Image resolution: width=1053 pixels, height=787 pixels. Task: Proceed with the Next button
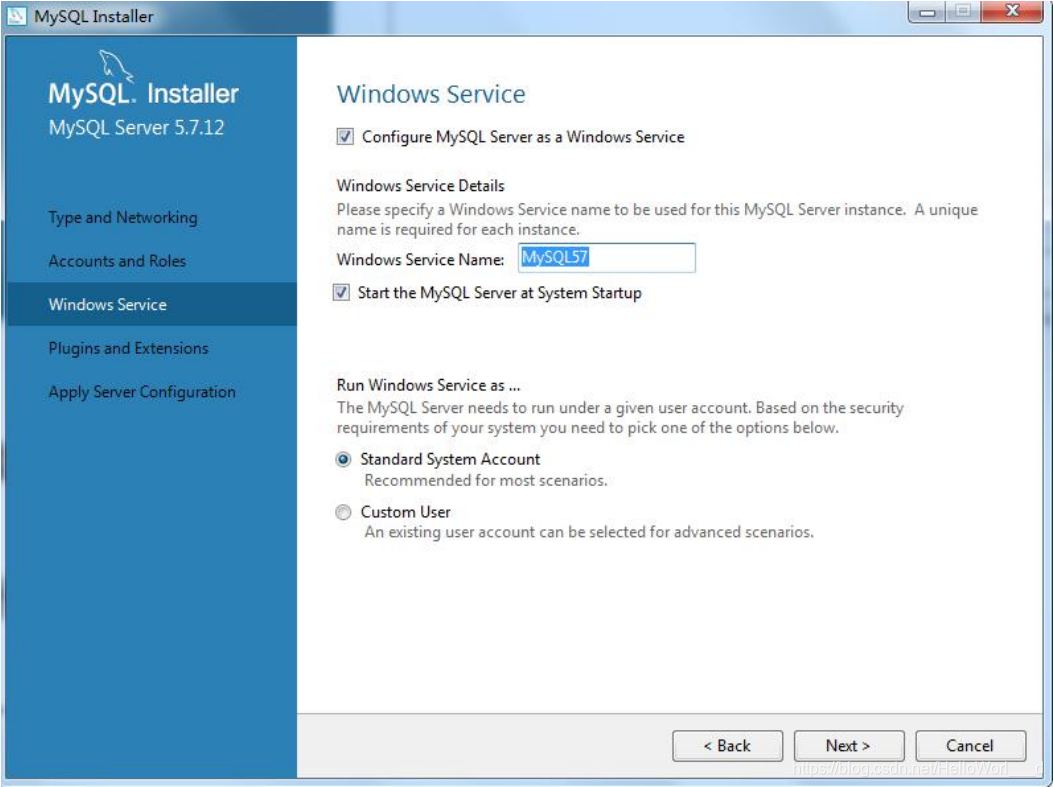click(x=849, y=745)
